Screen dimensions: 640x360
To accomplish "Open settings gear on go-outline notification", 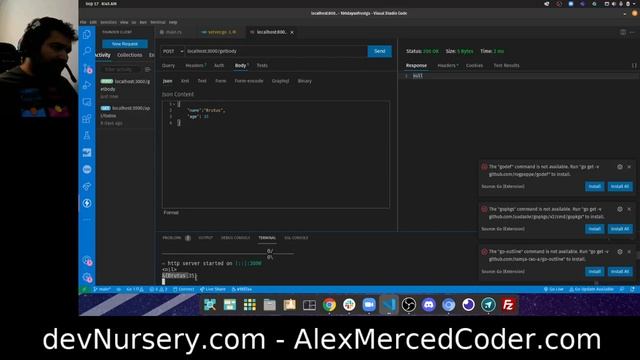I will (620, 252).
